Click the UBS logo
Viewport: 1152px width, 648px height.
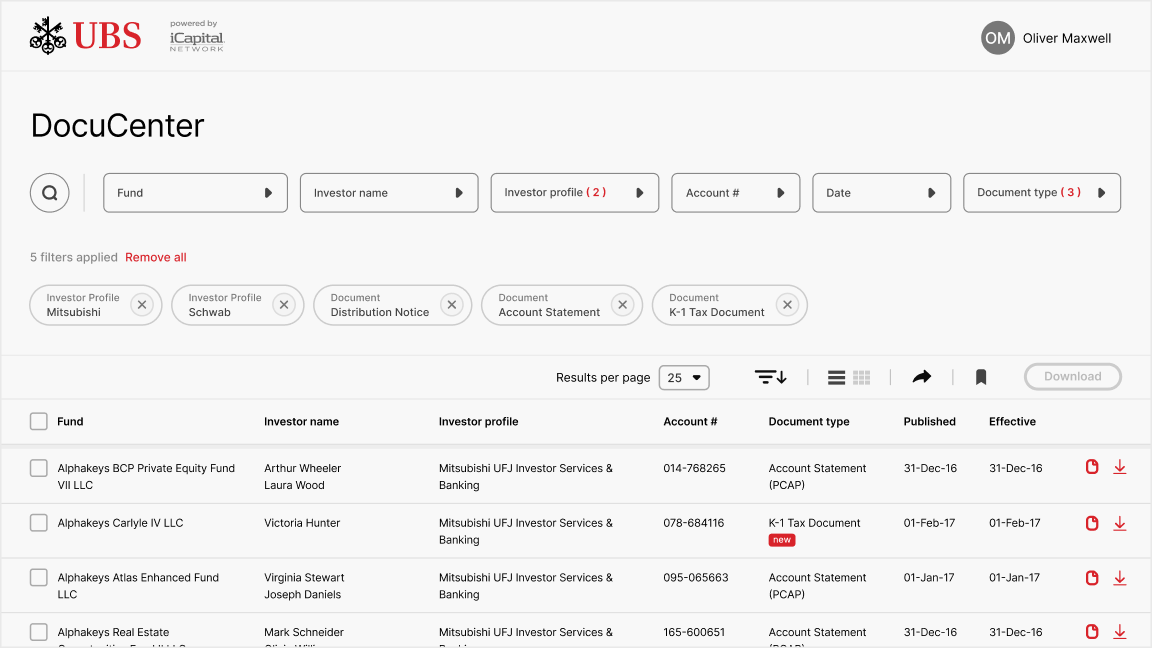point(85,36)
